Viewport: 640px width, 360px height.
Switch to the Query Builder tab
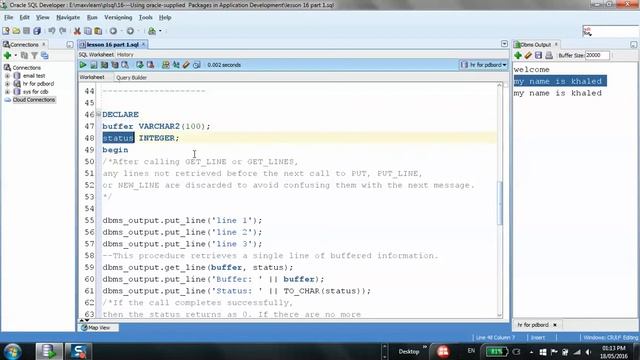tap(131, 78)
